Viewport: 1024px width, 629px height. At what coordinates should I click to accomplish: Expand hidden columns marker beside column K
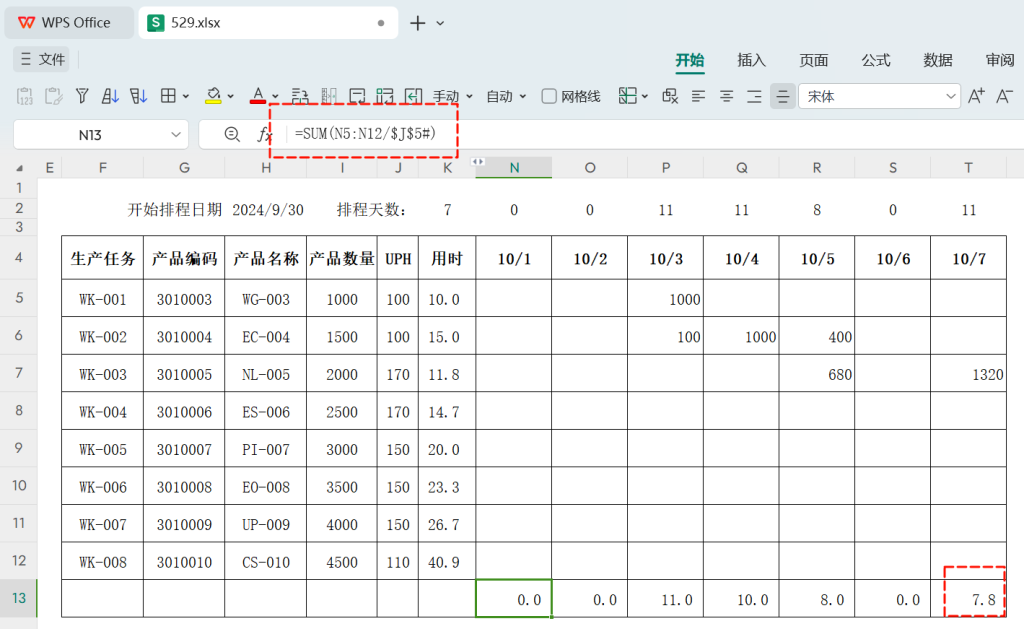[x=478, y=161]
